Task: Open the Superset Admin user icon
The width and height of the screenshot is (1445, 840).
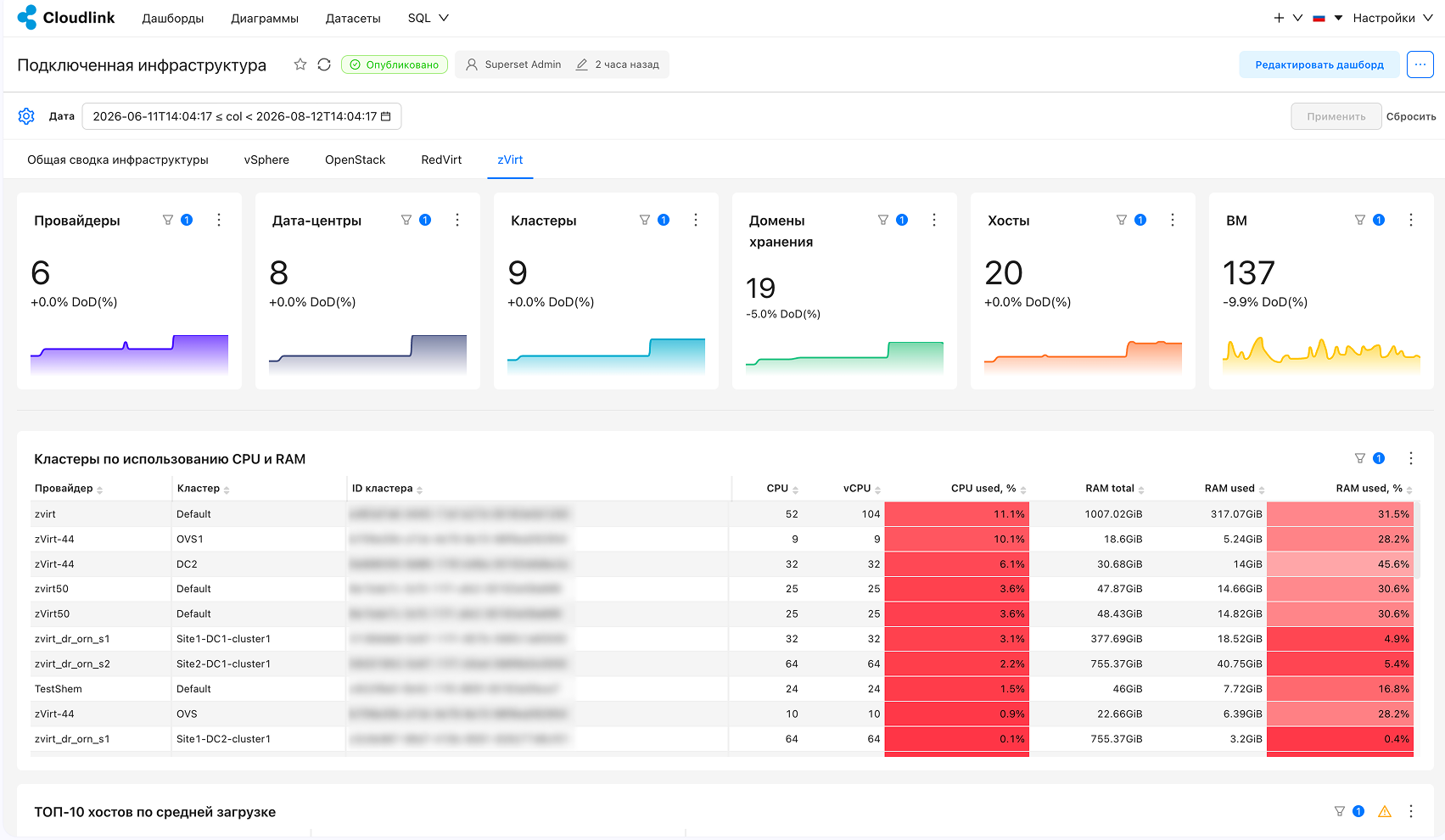Action: (x=472, y=64)
